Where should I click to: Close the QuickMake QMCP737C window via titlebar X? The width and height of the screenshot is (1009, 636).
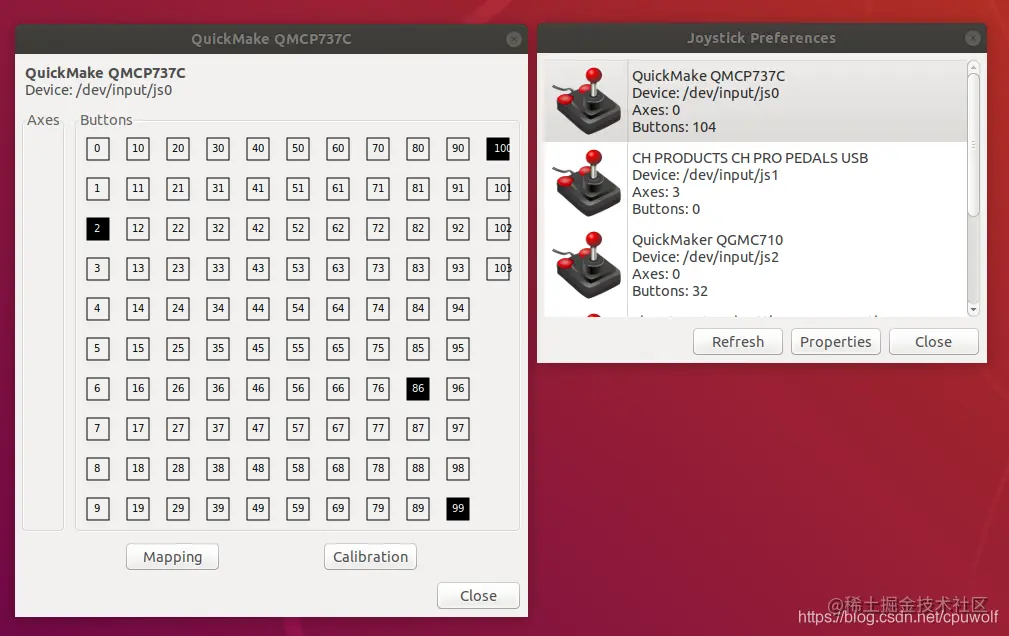click(514, 40)
